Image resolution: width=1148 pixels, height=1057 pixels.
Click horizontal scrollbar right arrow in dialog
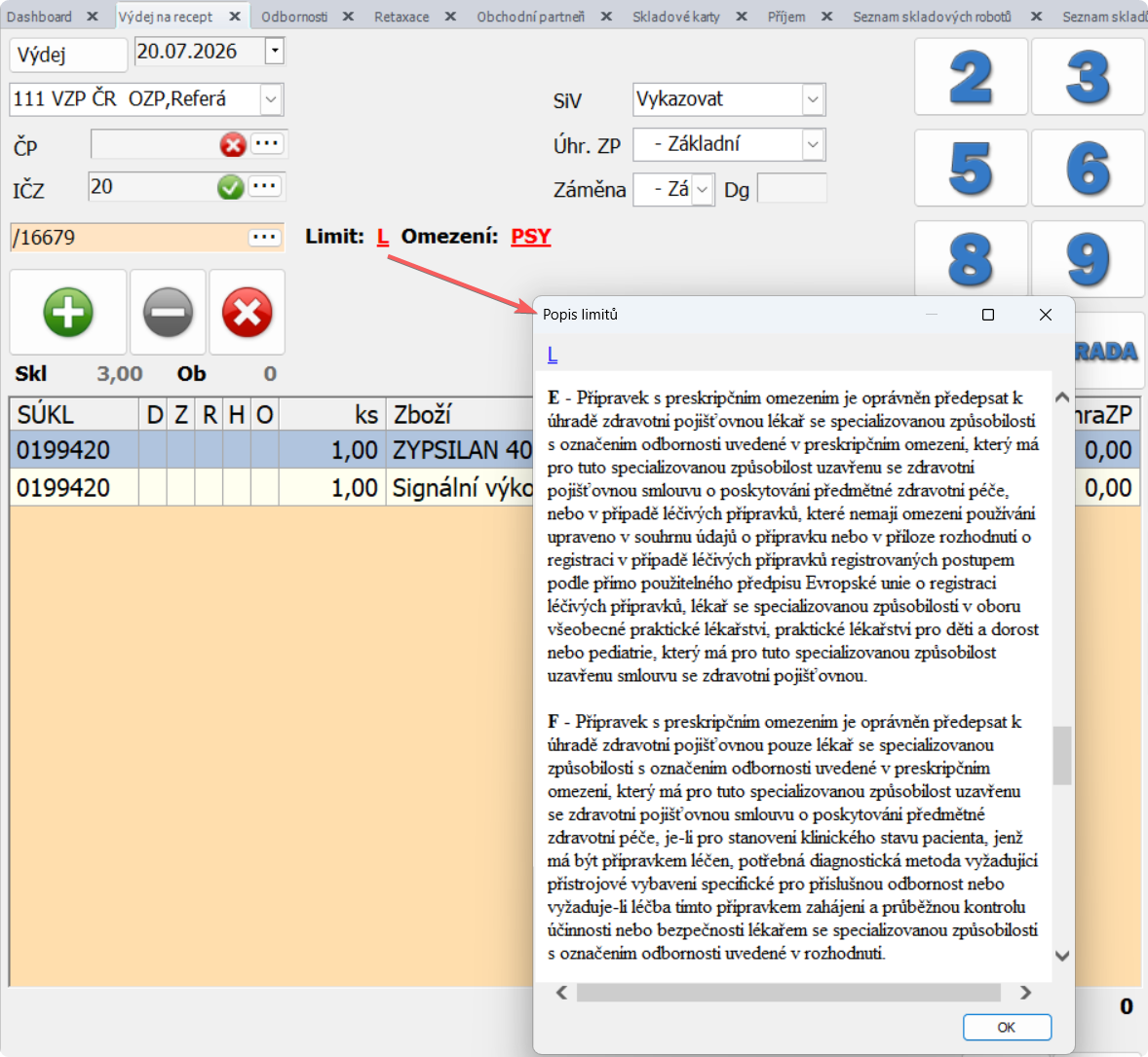tap(1025, 993)
